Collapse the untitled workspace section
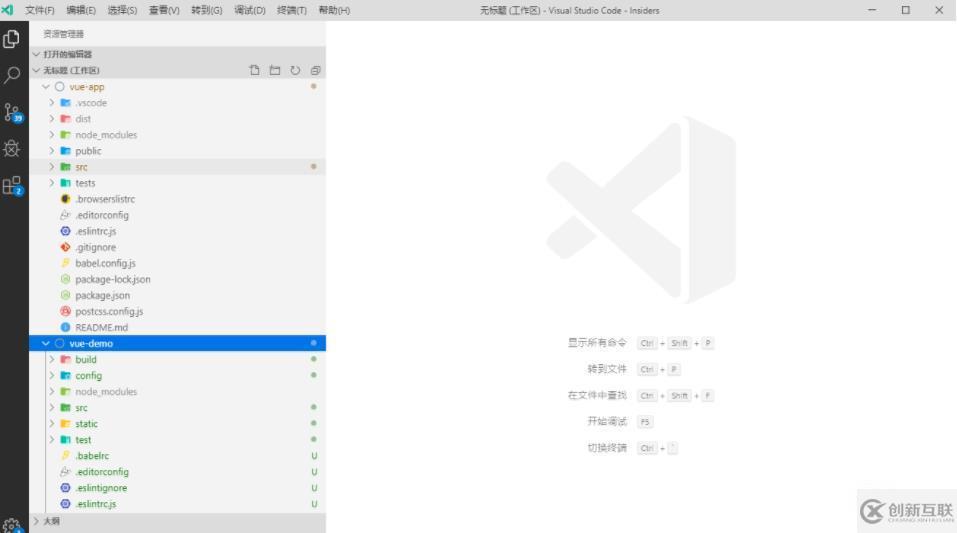This screenshot has height=533, width=957. (x=36, y=70)
